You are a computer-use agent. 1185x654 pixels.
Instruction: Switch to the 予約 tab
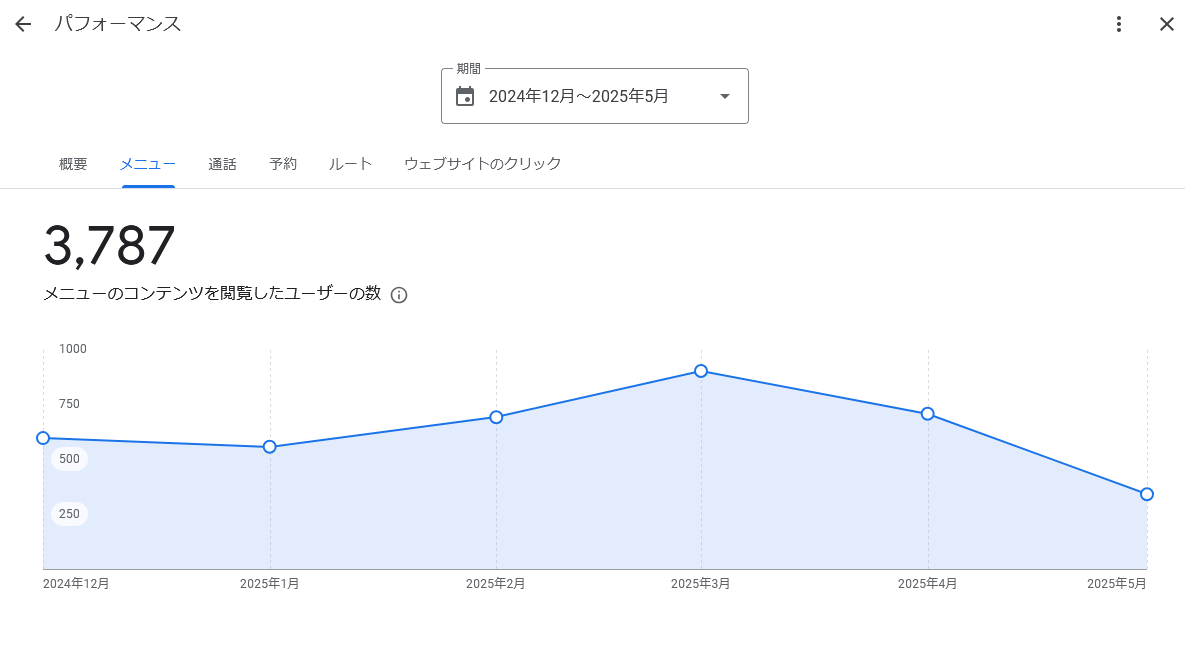tap(283, 164)
